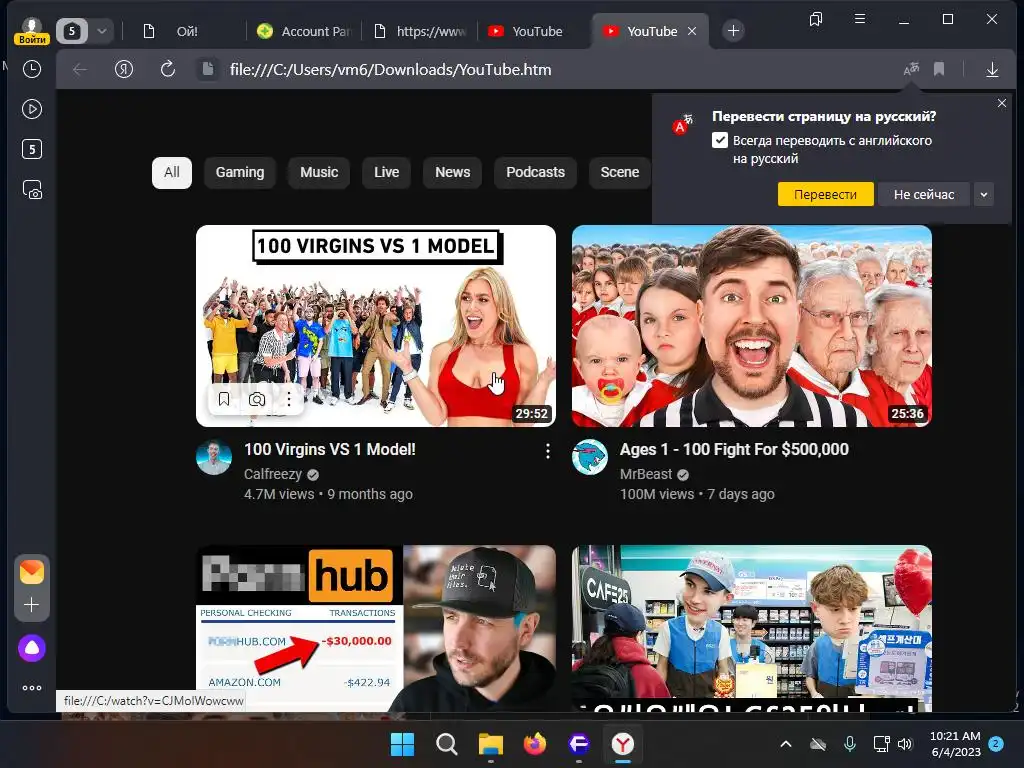Open the volume control in system tray
1024x768 pixels.
[904, 744]
